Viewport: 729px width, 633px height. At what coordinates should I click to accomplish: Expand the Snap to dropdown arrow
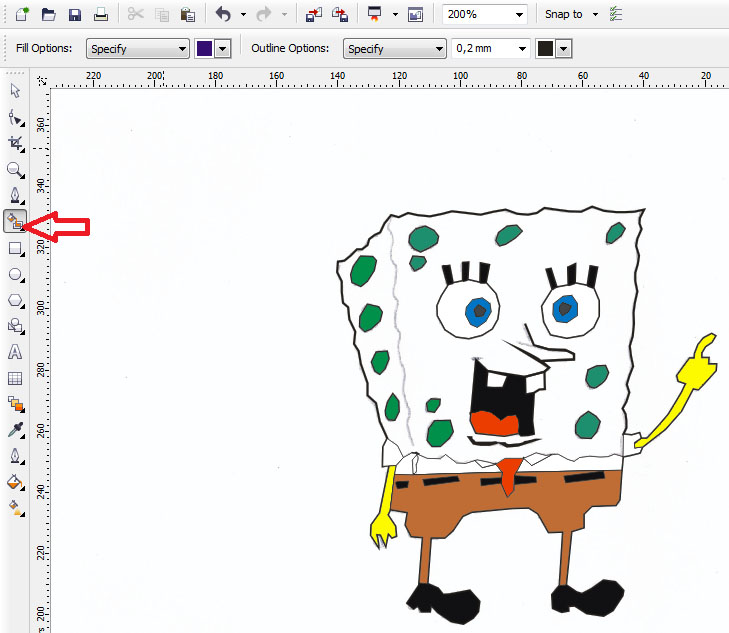coord(595,14)
